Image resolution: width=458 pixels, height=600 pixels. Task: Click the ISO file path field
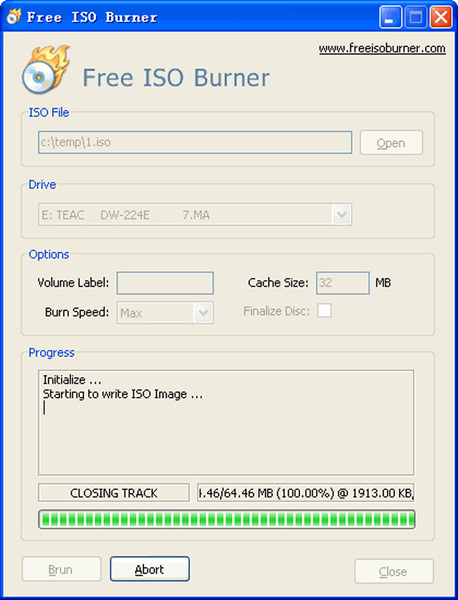tap(195, 142)
